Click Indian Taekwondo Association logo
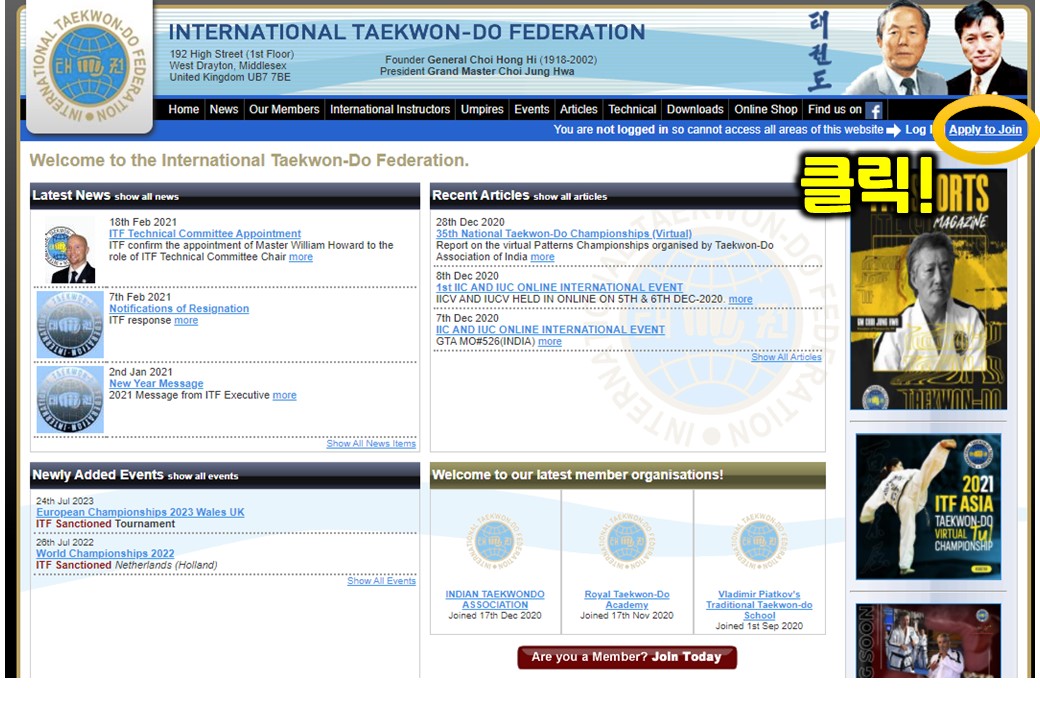 click(495, 541)
